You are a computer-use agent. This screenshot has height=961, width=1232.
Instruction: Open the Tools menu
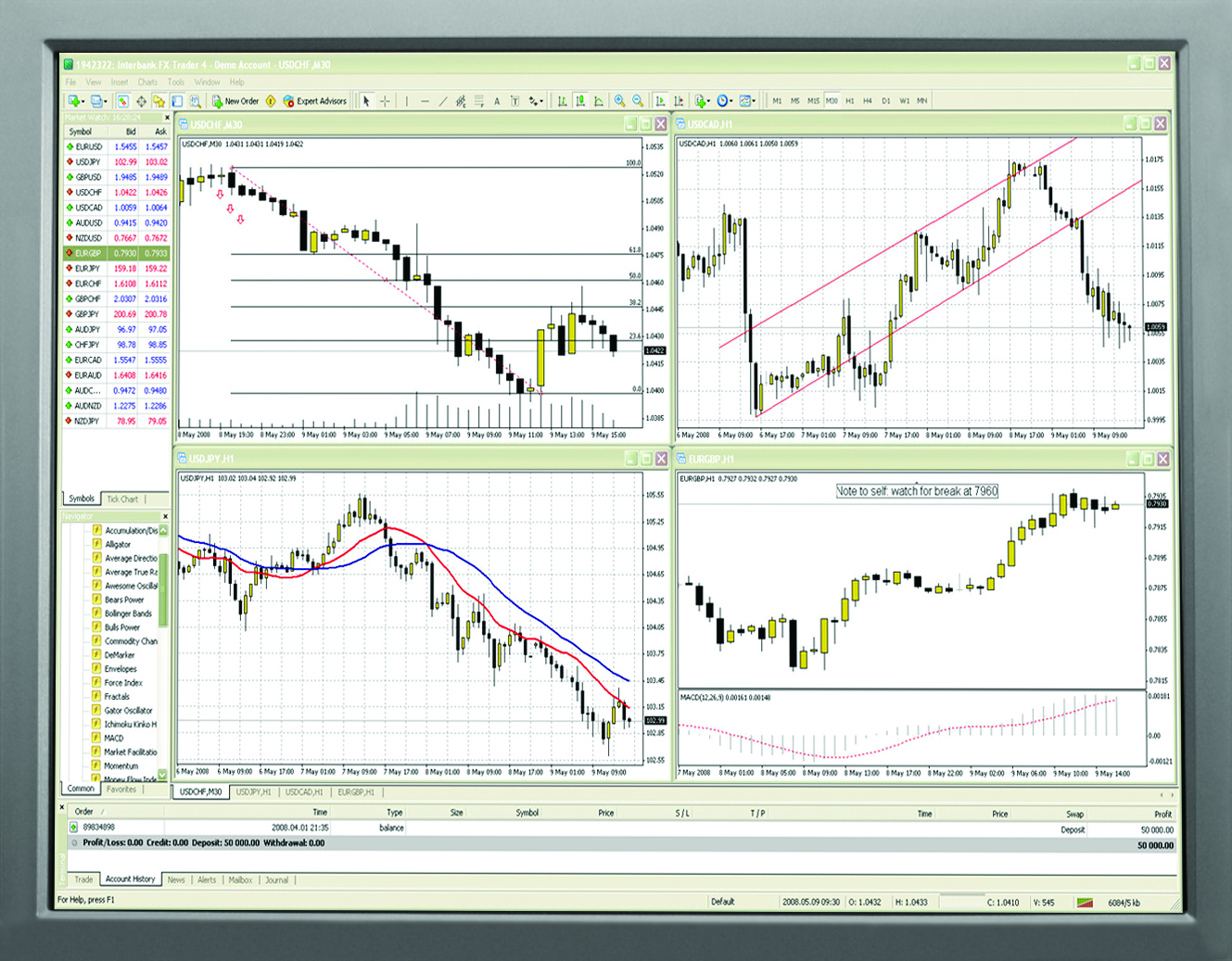[176, 82]
